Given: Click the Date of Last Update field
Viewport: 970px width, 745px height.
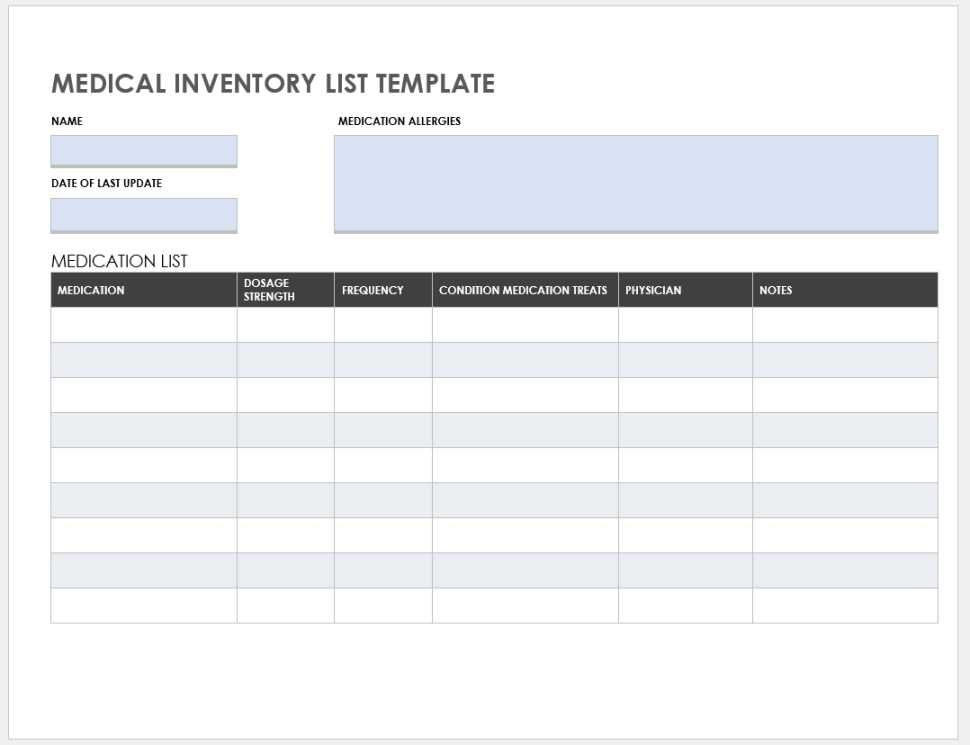Looking at the screenshot, I should coord(144,214).
